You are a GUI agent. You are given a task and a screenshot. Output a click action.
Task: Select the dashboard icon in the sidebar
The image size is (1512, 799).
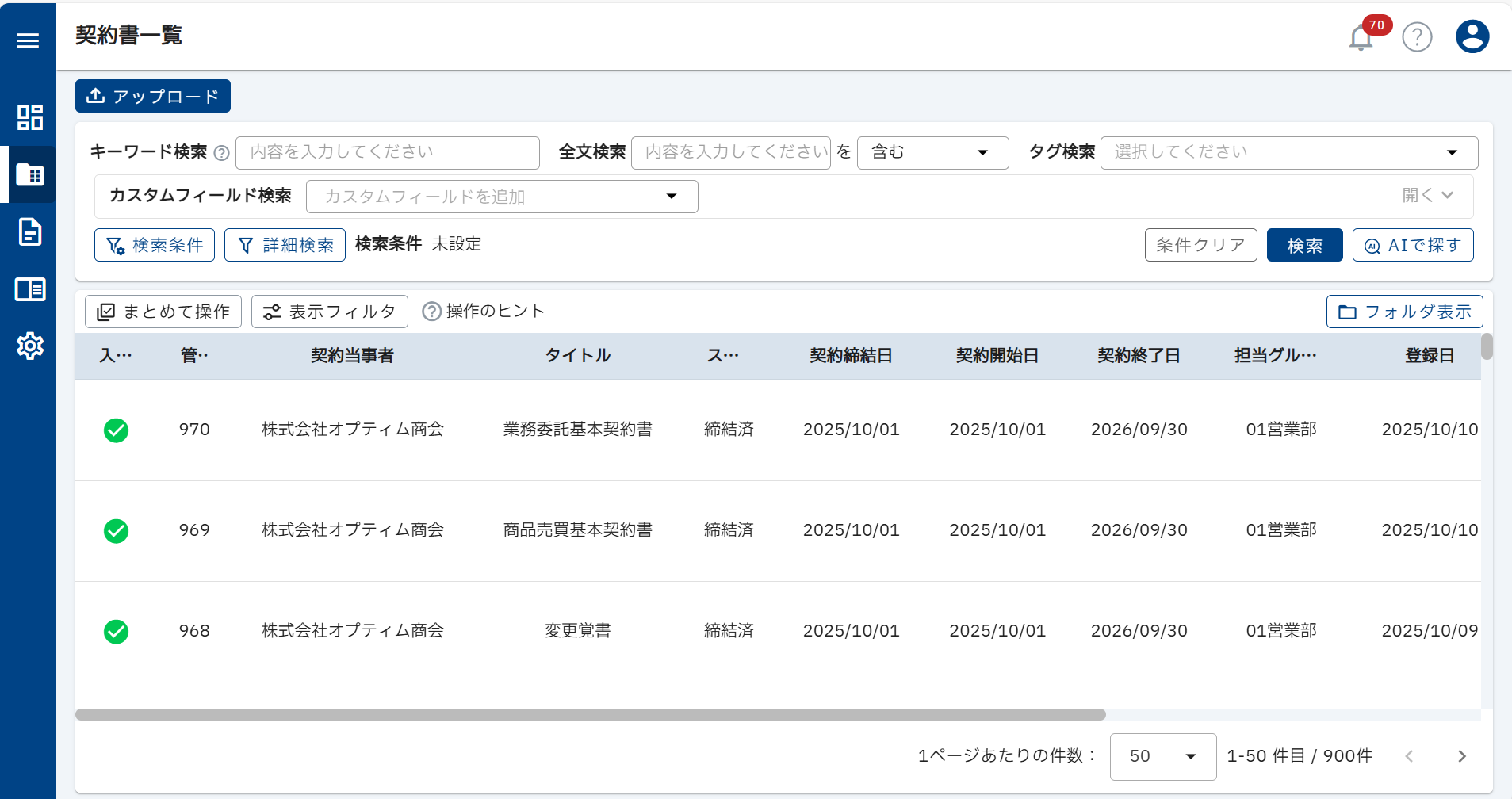coord(30,117)
